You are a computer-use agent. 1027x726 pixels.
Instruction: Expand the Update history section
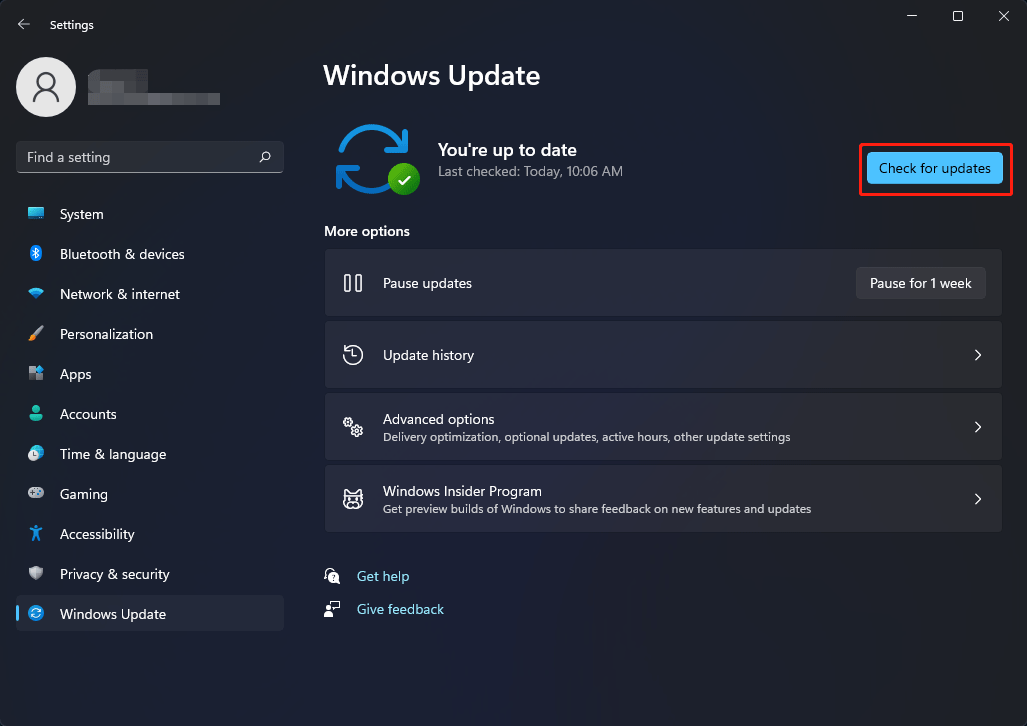click(977, 355)
